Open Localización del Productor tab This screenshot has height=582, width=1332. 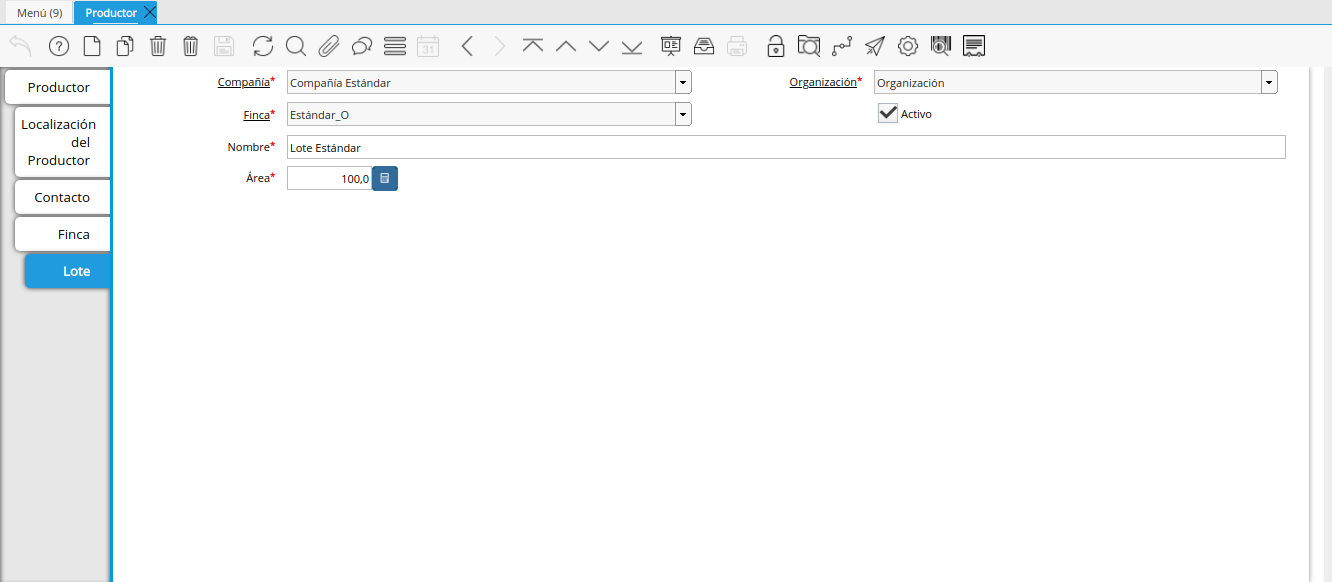coord(59,142)
